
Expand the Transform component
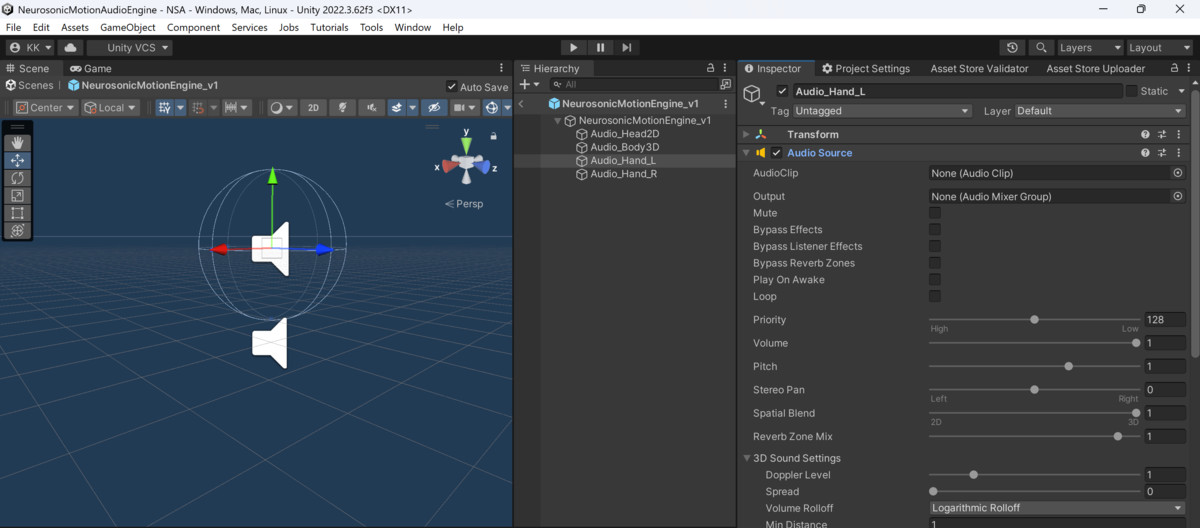[x=746, y=134]
